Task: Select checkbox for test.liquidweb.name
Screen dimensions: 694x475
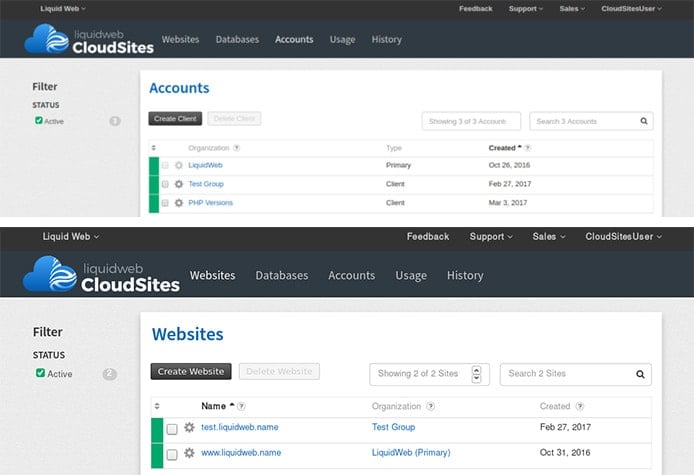Action: 172,429
